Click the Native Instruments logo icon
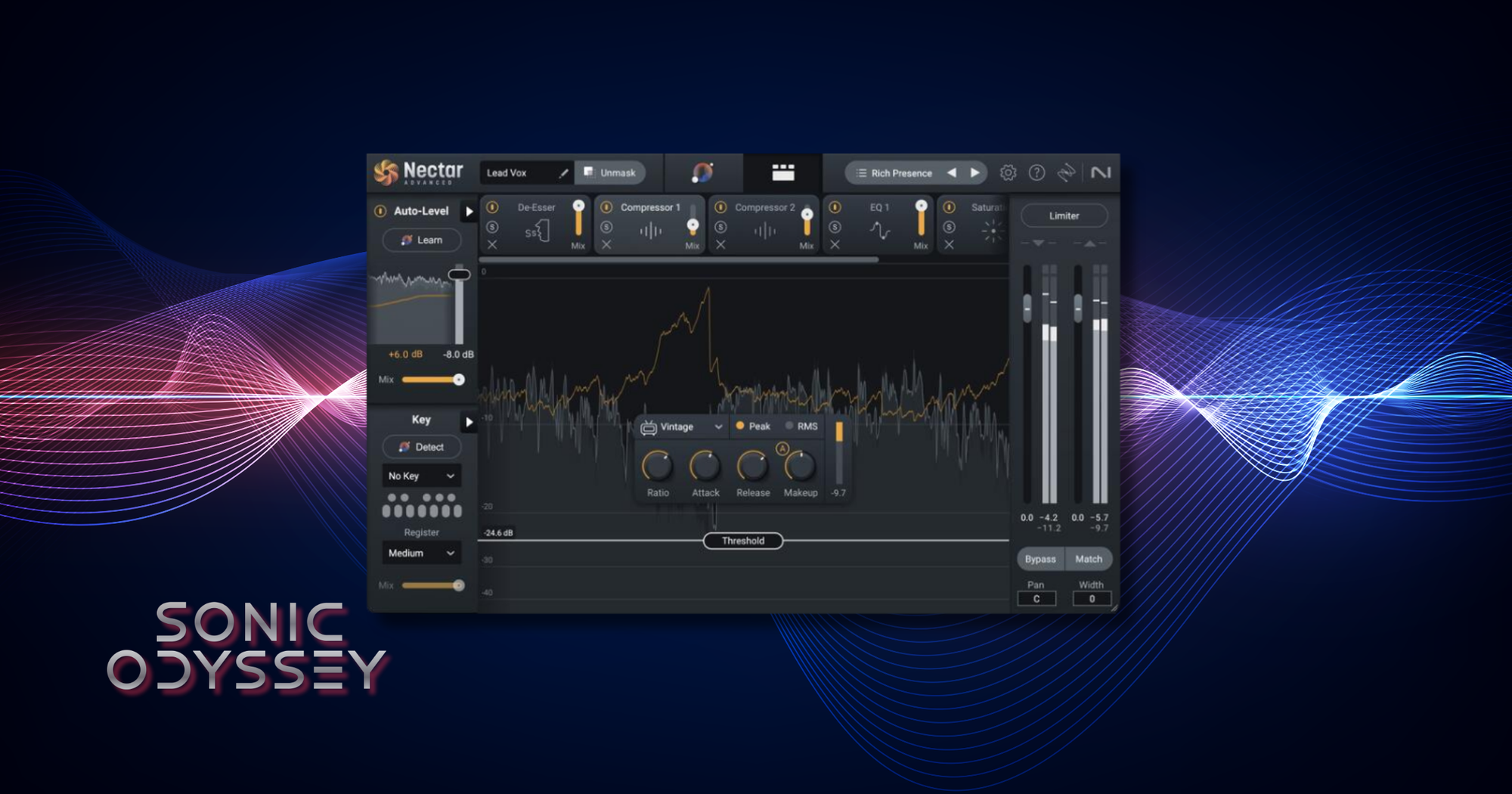The image size is (1512, 794). (1101, 173)
